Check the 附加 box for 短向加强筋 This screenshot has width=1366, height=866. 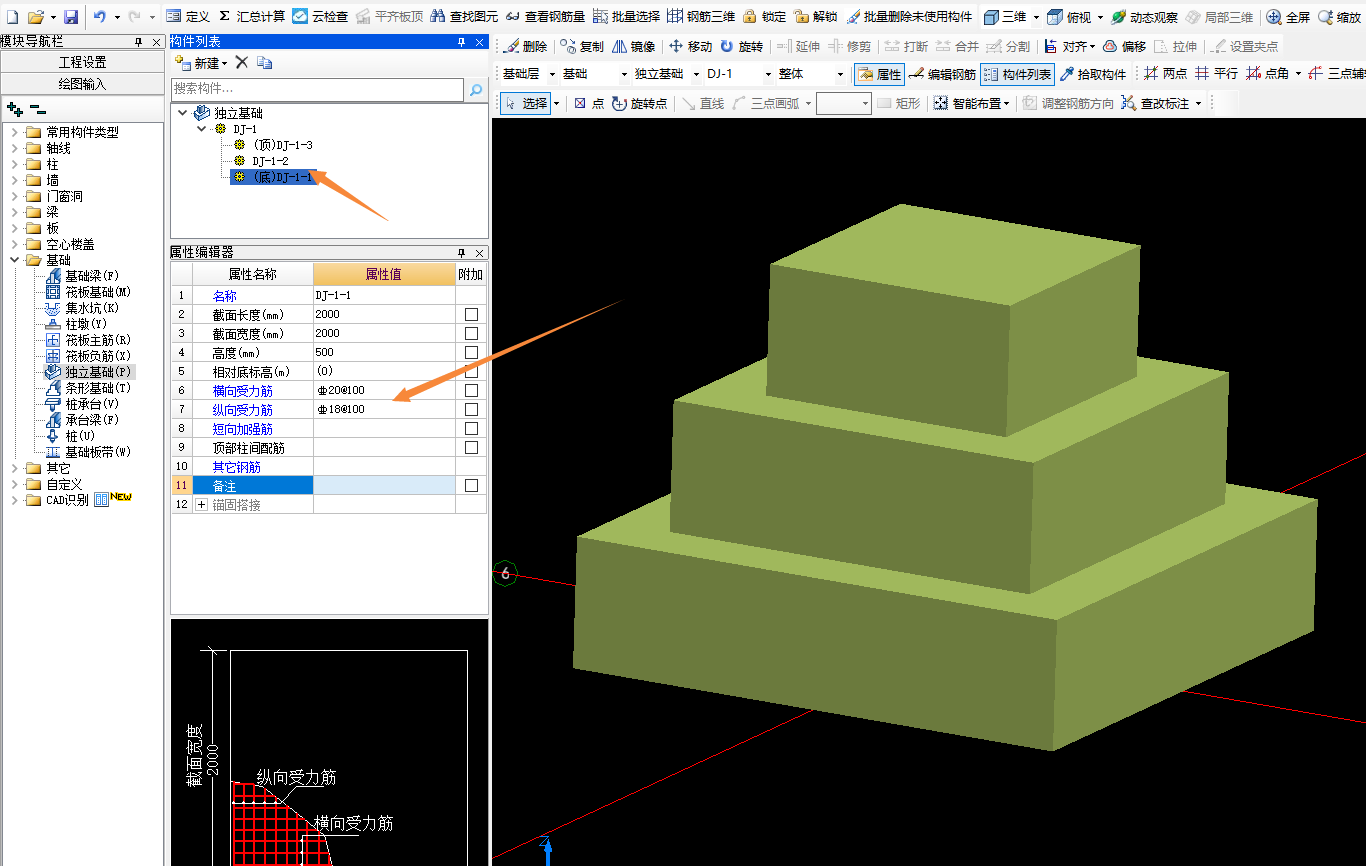(471, 428)
